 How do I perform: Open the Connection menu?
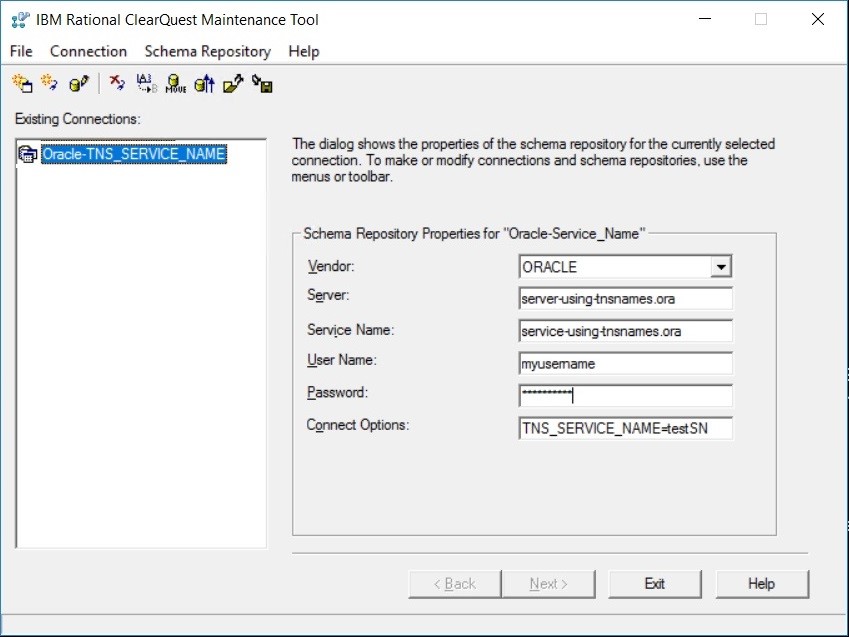pos(88,51)
